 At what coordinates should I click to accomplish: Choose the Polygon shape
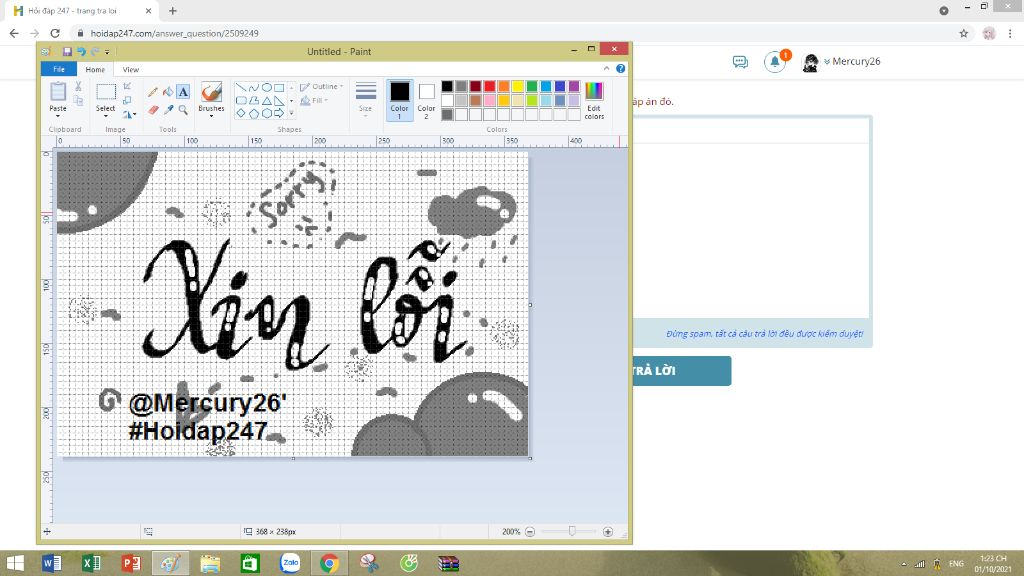253,101
